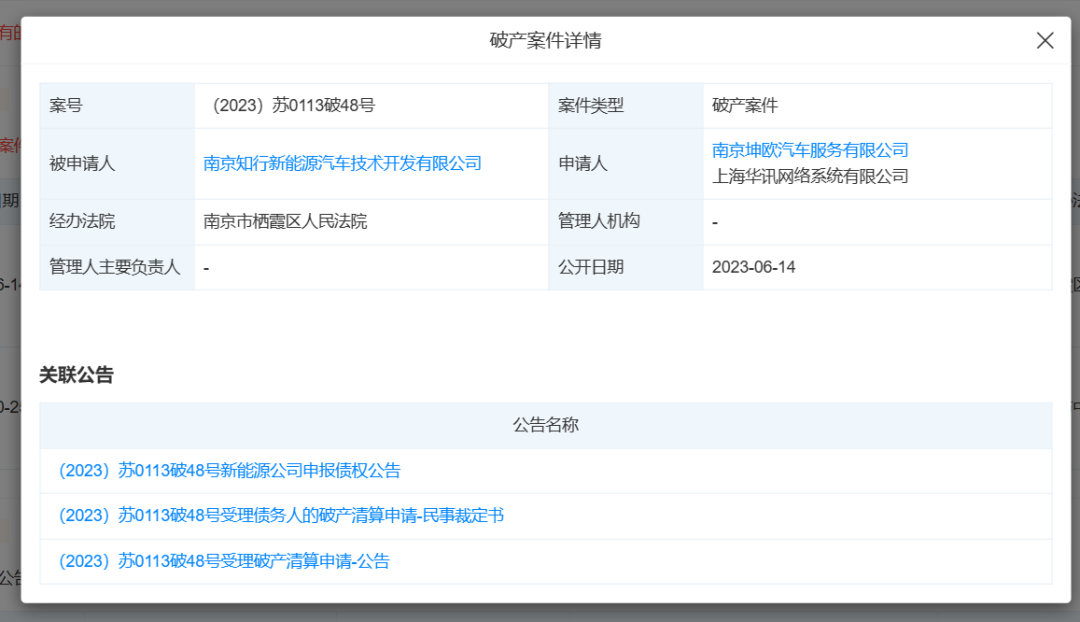Image resolution: width=1080 pixels, height=622 pixels.
Task: Click the 上海华讯网络系统有限公司 applicant text
Action: (810, 176)
